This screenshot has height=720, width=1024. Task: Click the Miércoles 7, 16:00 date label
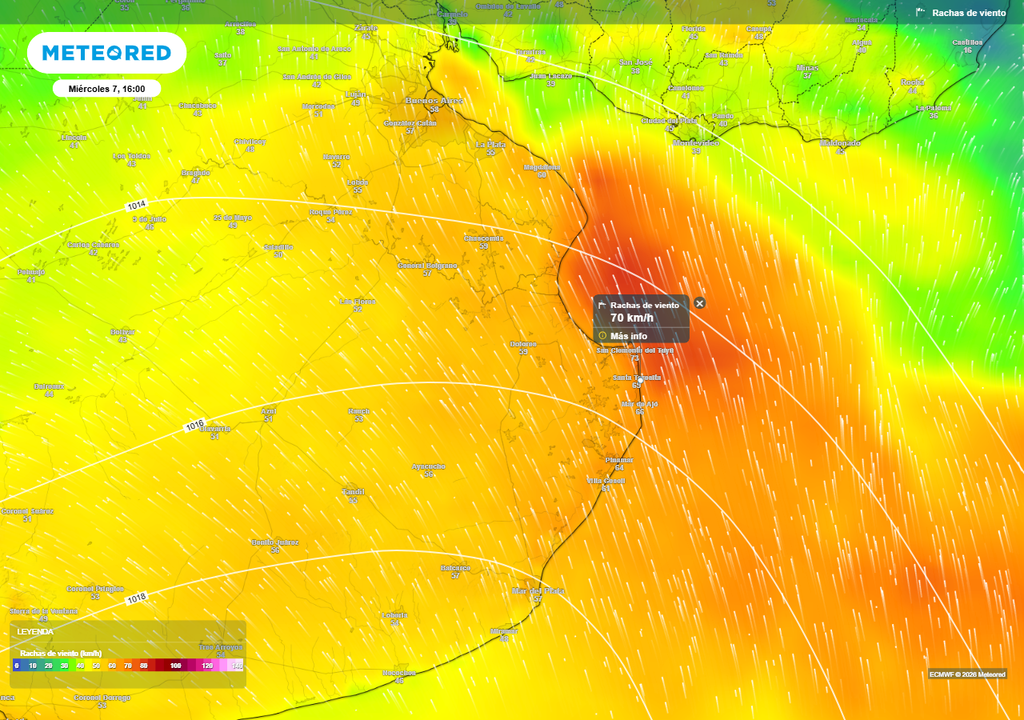[x=108, y=87]
